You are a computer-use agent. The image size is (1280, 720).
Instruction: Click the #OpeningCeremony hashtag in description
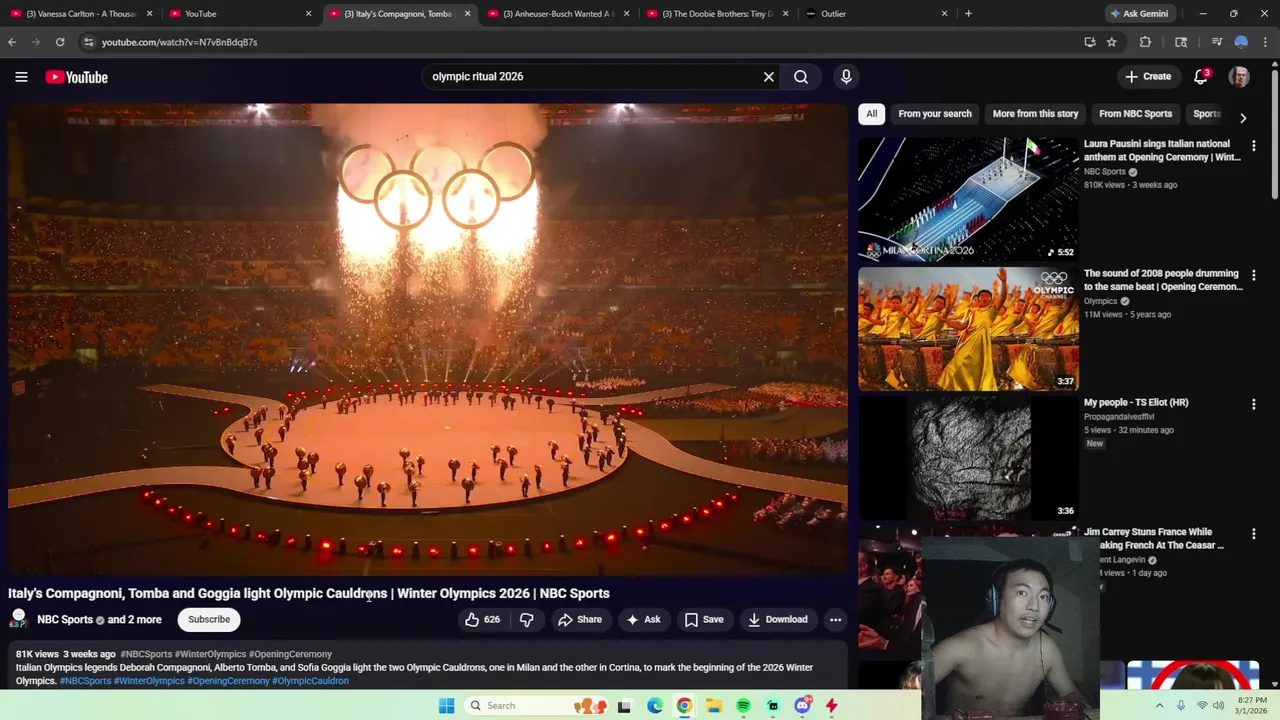pyautogui.click(x=228, y=681)
